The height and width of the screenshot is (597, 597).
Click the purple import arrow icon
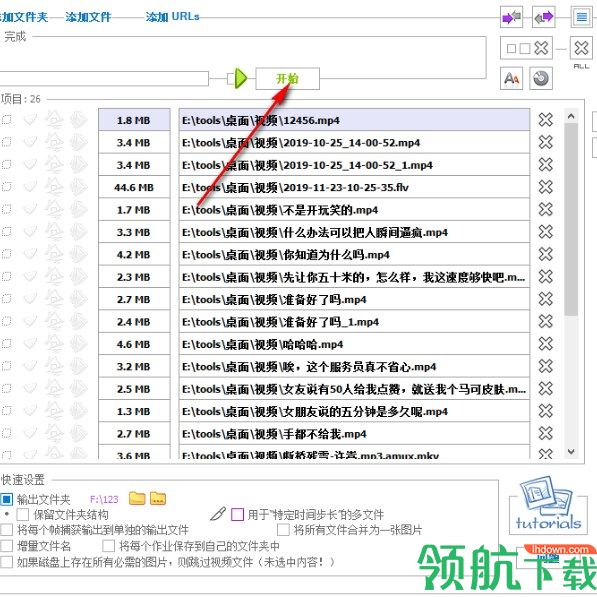click(511, 17)
